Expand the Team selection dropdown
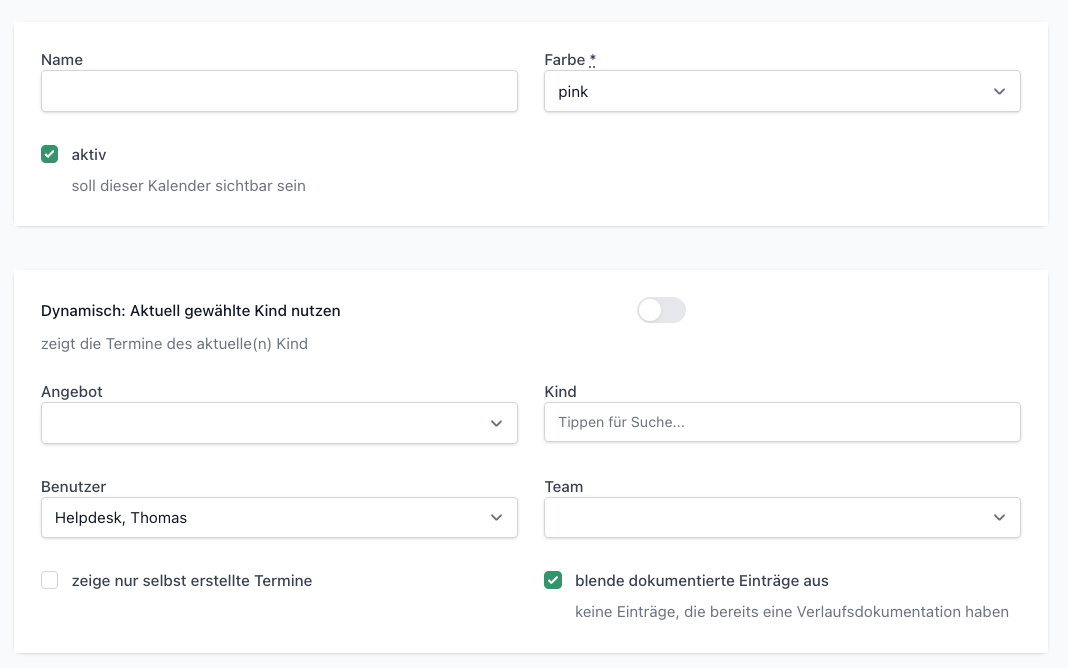Viewport: 1068px width, 668px height. tap(770, 518)
